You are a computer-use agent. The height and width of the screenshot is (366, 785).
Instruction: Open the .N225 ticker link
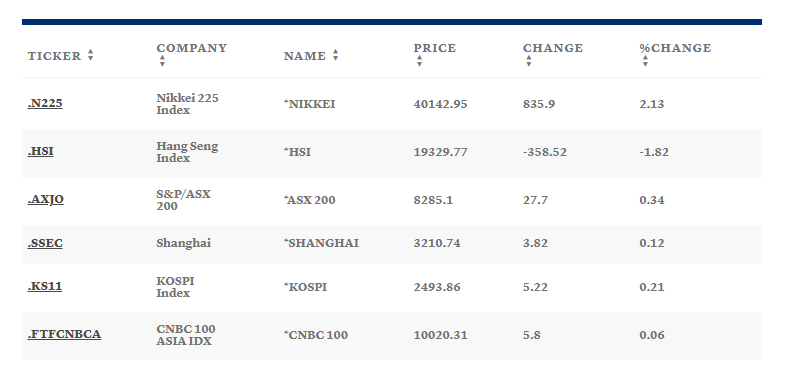[x=45, y=104]
